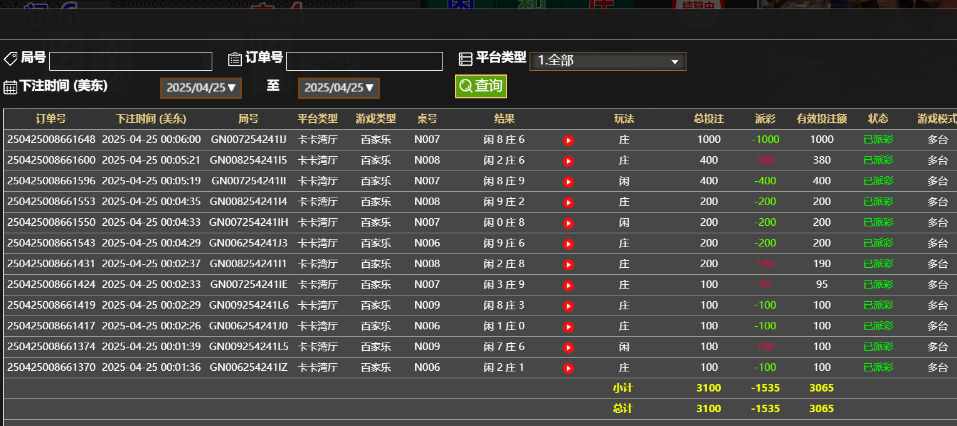Open the 平台类型 dropdown showing 1.全部

coord(608,61)
